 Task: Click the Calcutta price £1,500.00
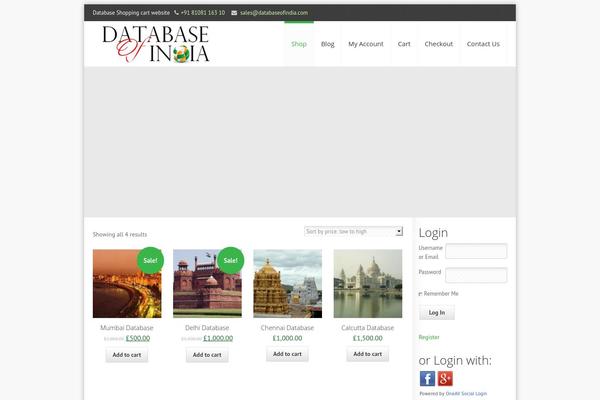(368, 338)
